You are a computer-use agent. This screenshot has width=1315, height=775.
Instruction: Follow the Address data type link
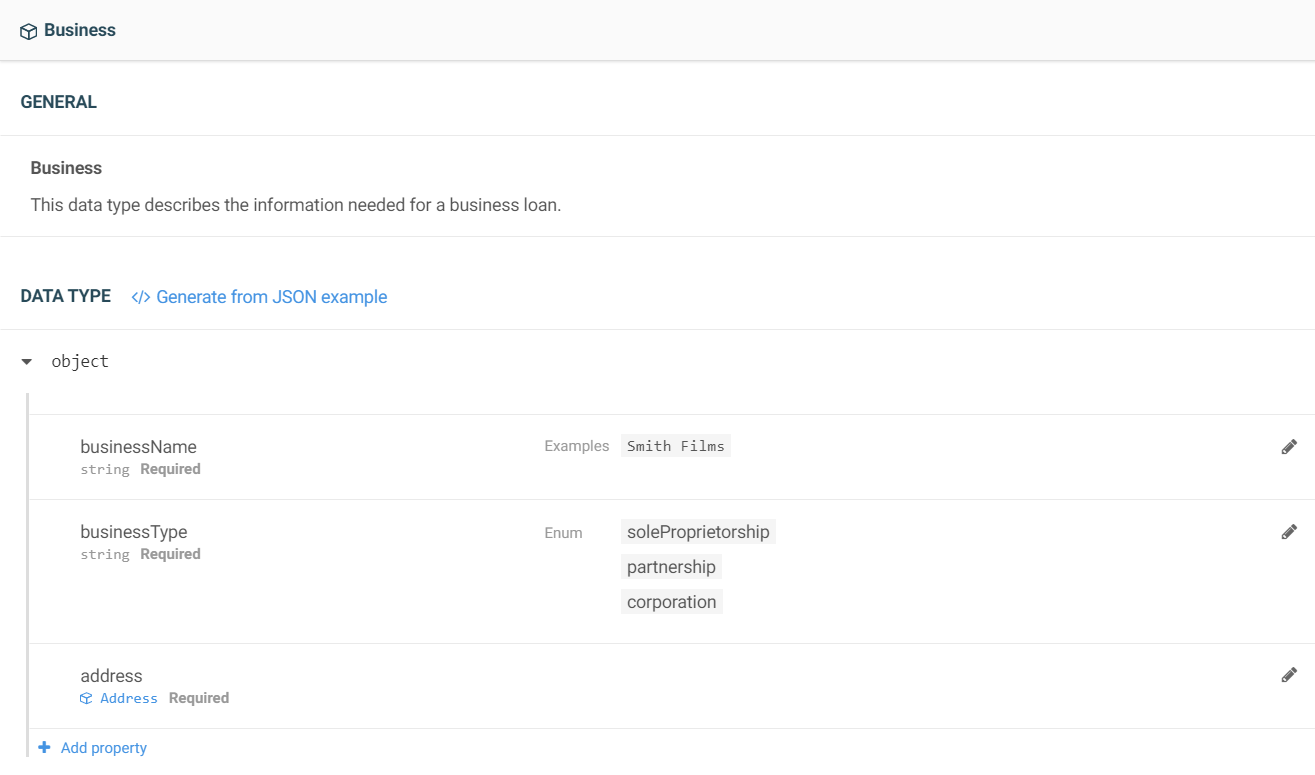click(x=129, y=699)
